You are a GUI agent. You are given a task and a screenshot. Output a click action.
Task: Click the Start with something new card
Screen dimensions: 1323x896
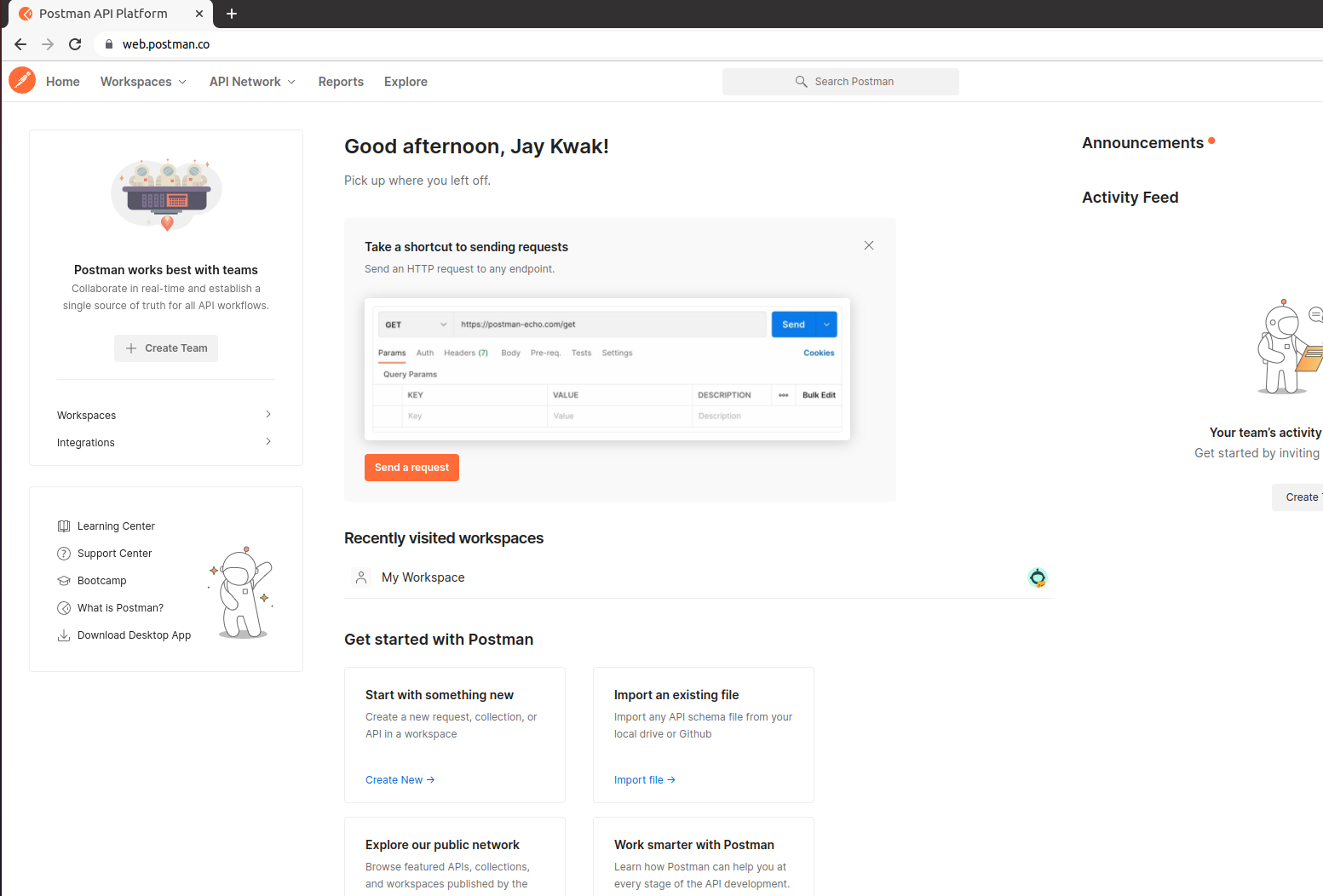tap(455, 735)
